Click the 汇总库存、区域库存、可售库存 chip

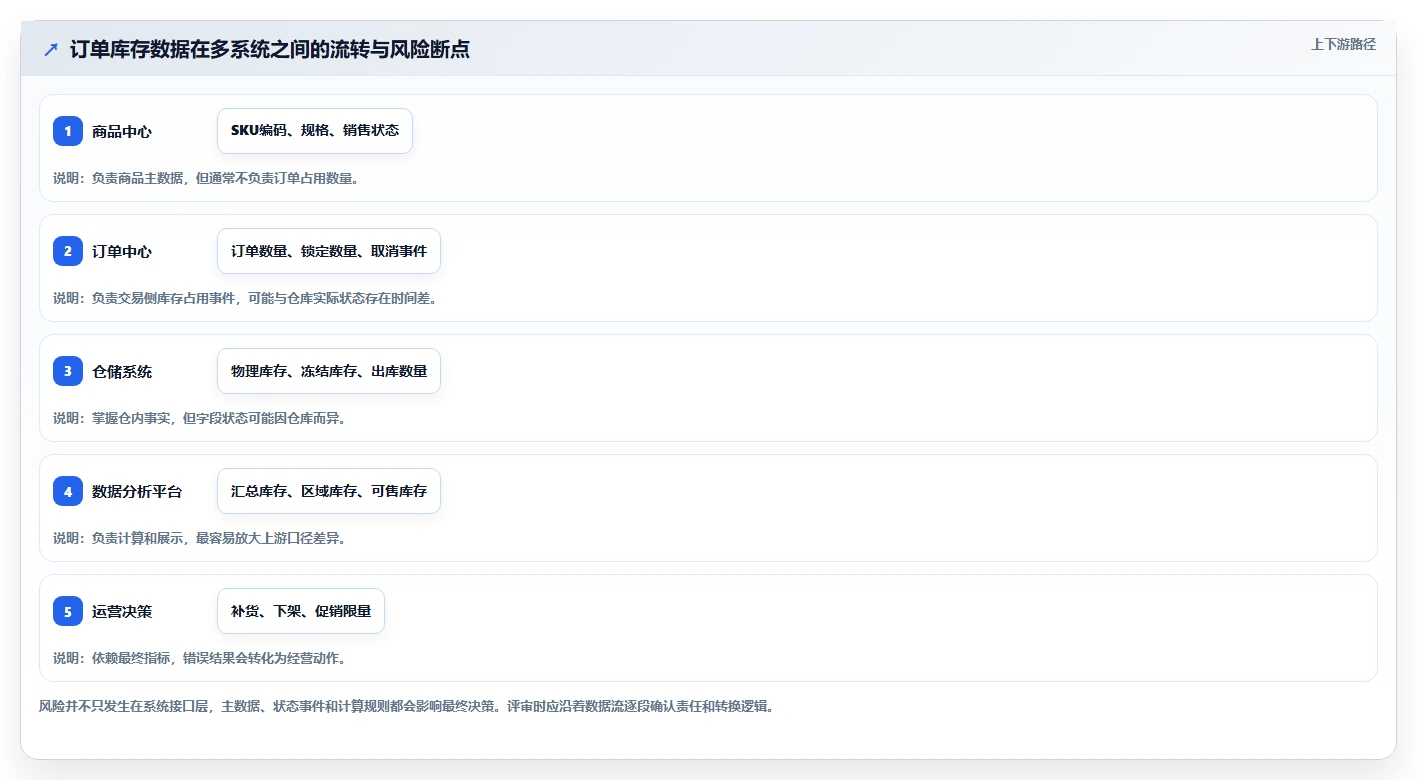(x=329, y=491)
